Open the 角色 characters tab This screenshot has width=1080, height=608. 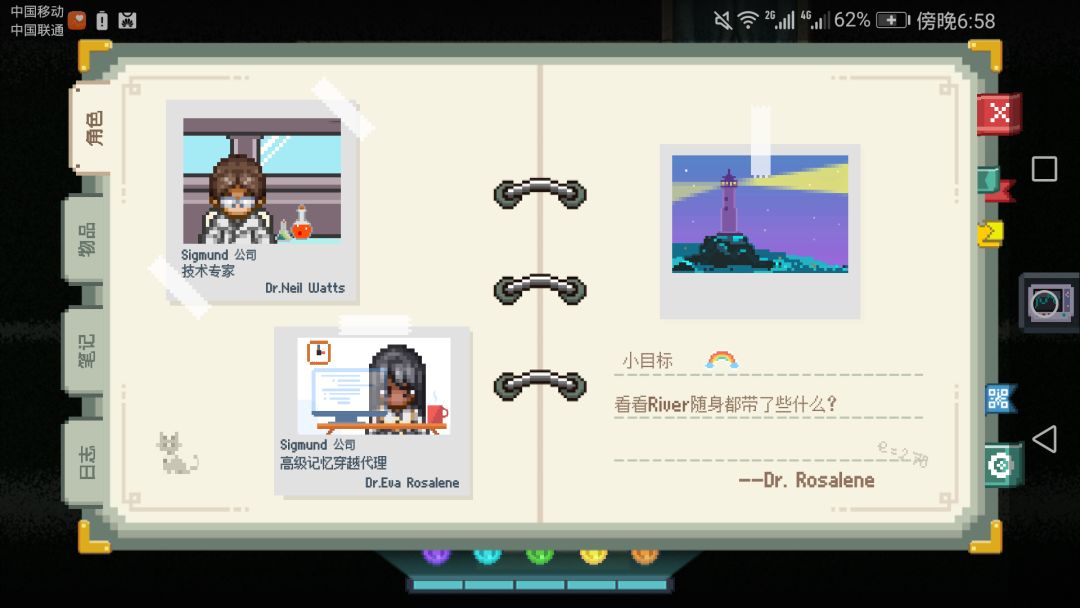[94, 128]
